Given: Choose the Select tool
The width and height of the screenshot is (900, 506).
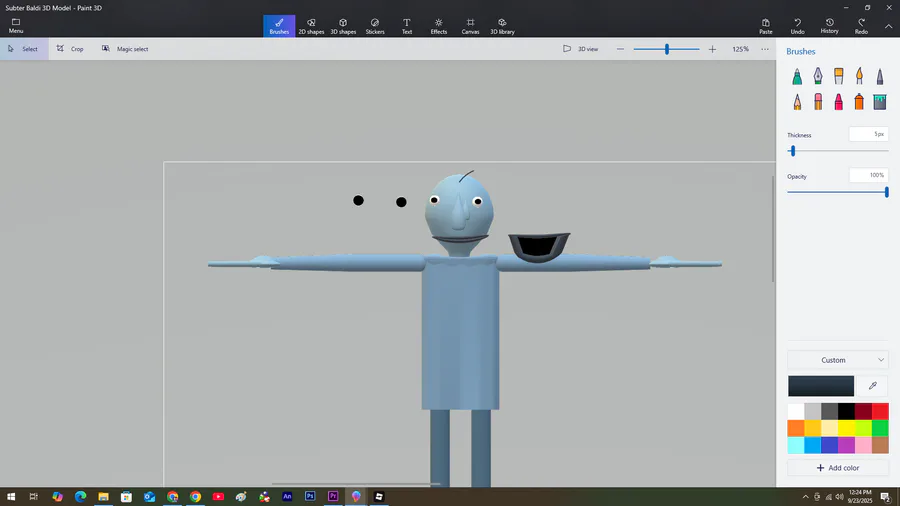Looking at the screenshot, I should point(24,49).
